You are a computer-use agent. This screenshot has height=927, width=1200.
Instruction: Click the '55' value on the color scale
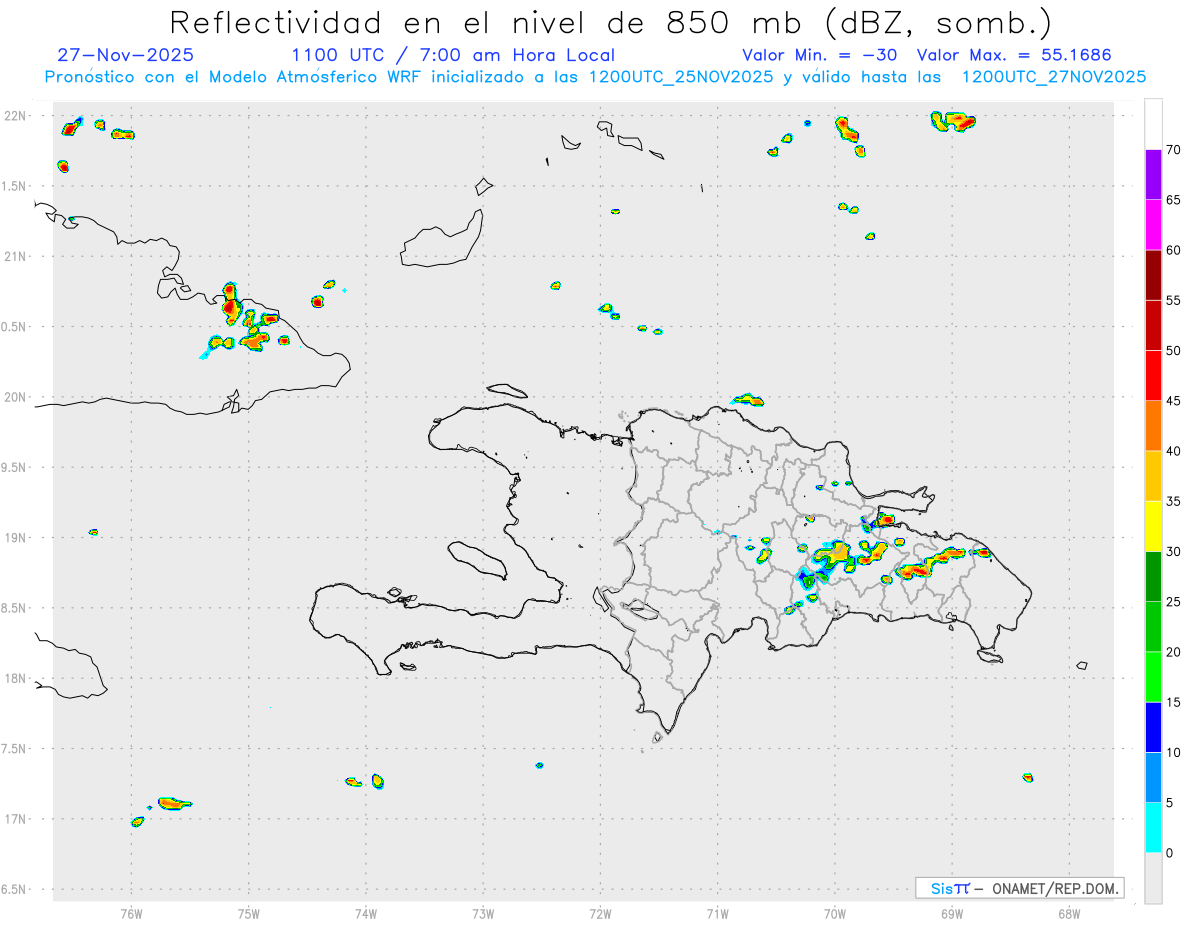click(x=1173, y=300)
